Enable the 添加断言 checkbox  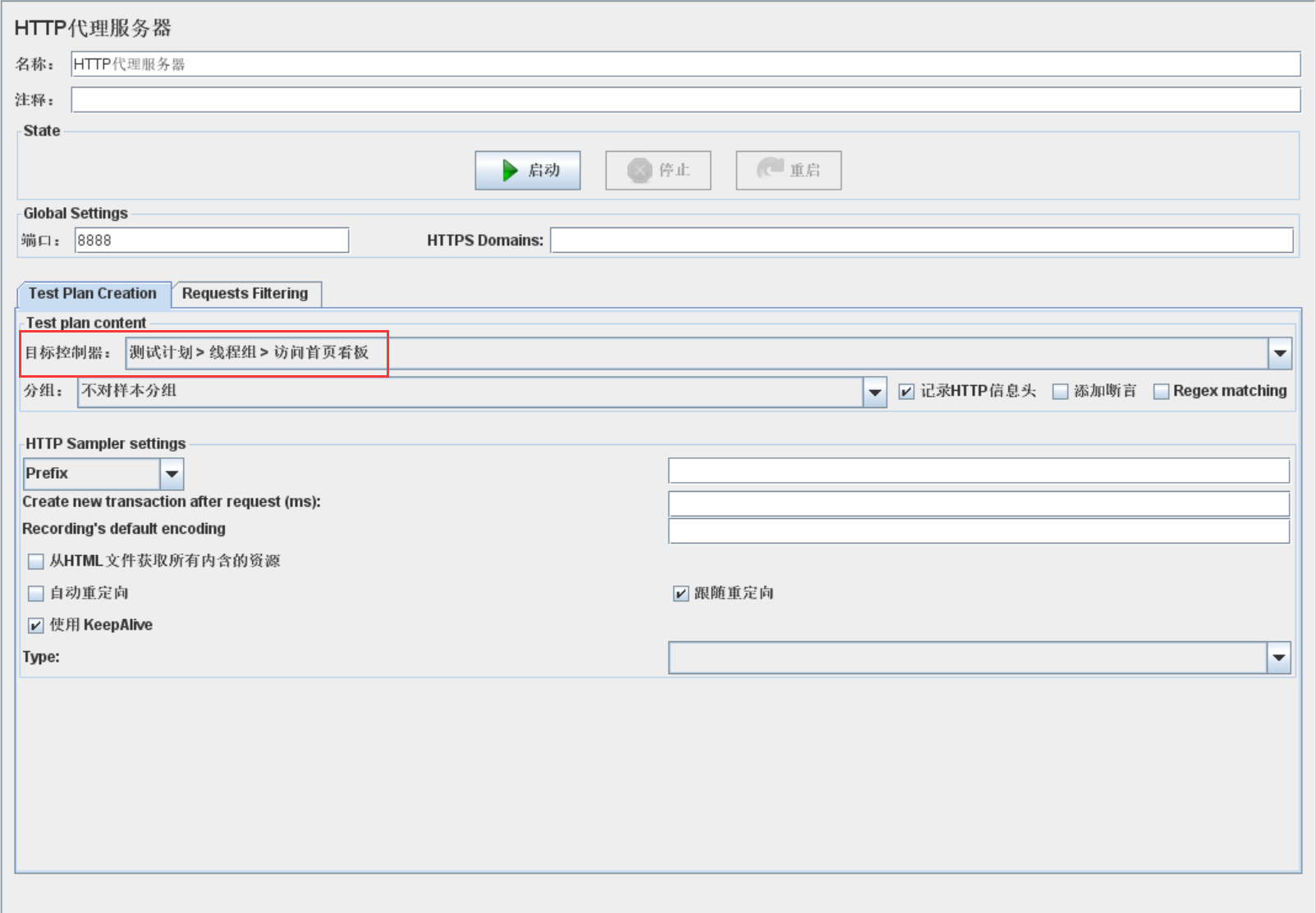(x=1061, y=392)
